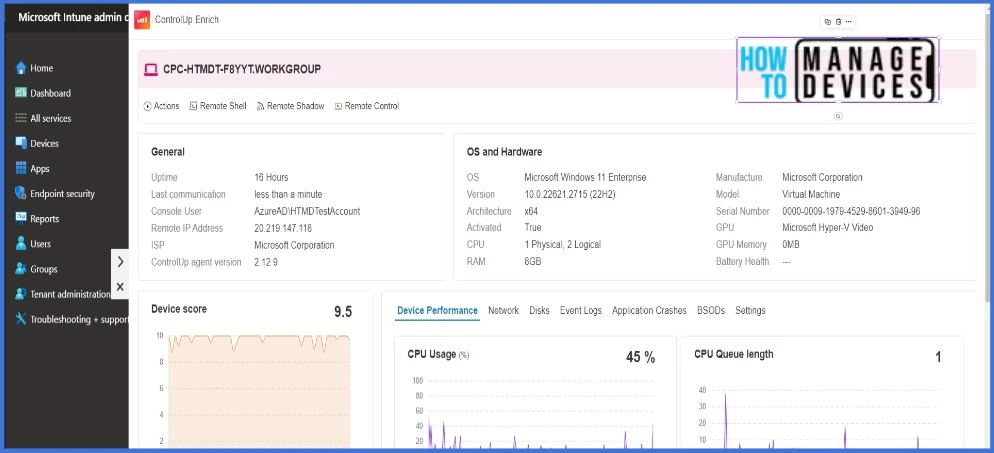Image resolution: width=994 pixels, height=453 pixels.
Task: Open the Settings tab
Action: 750,310
